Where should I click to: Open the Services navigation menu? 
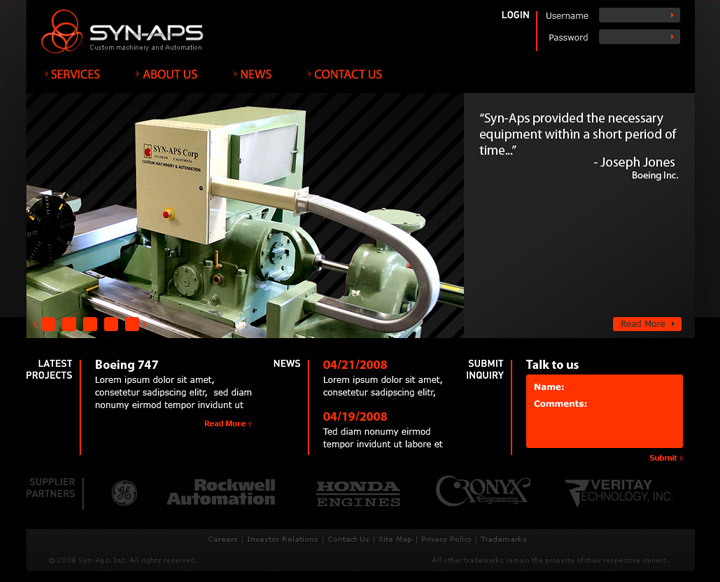point(75,74)
